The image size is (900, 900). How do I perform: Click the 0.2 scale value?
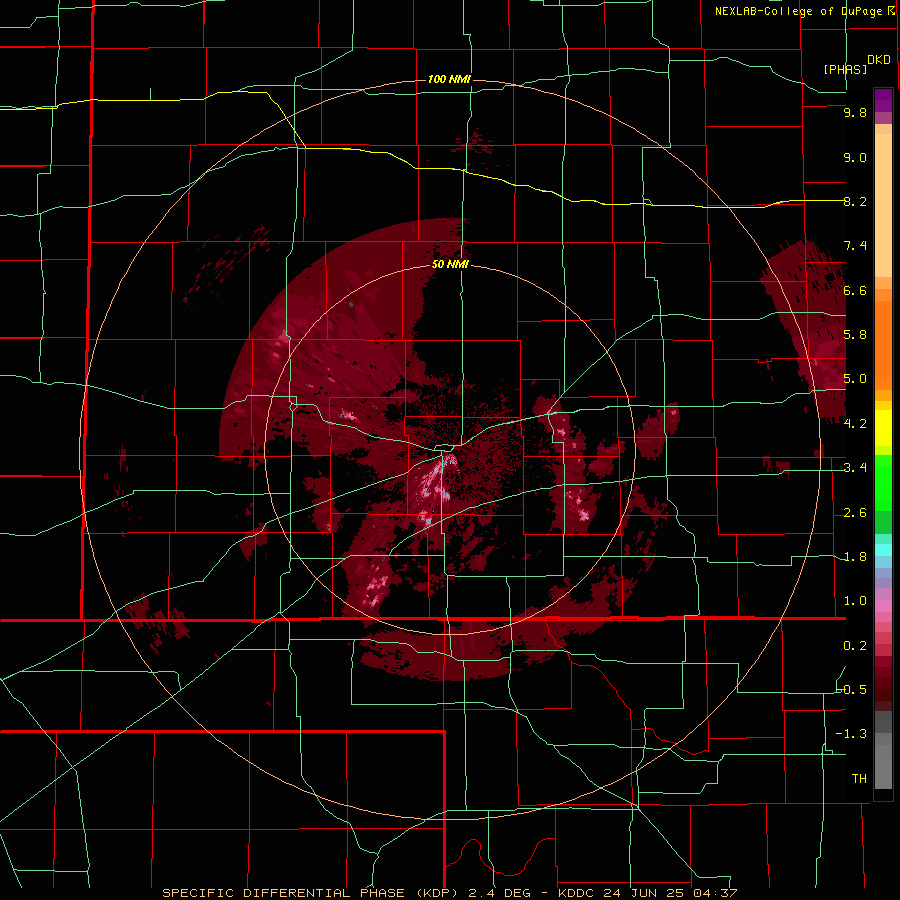click(x=855, y=646)
